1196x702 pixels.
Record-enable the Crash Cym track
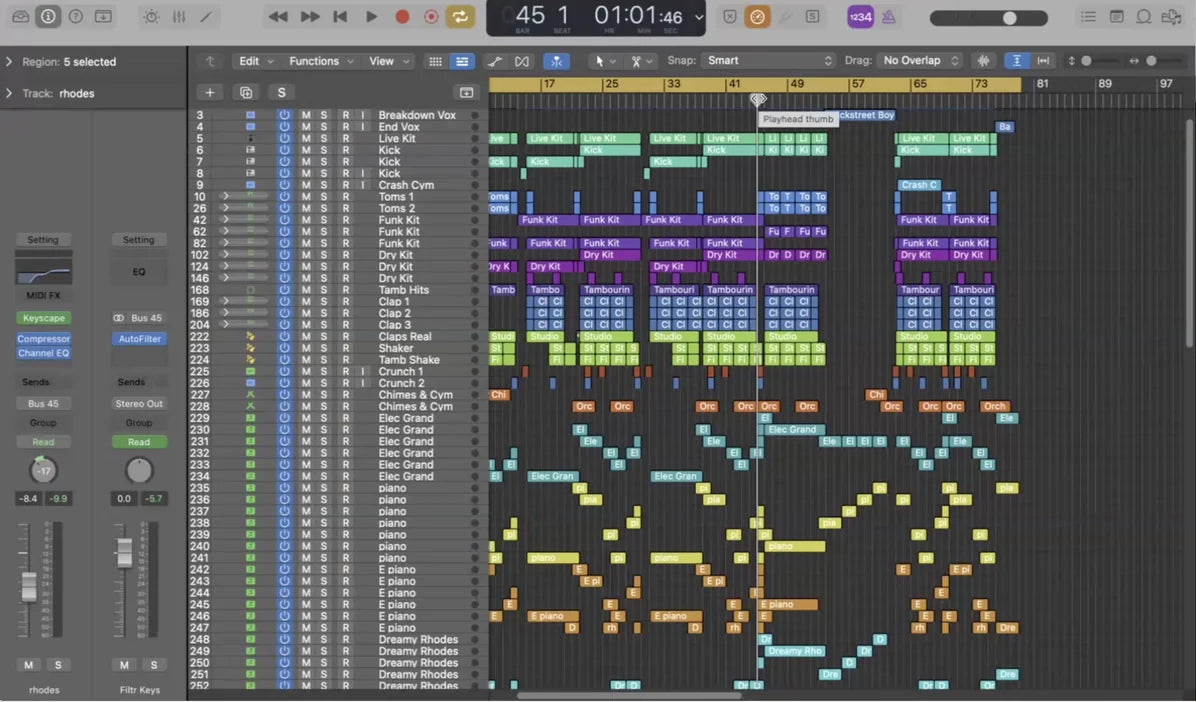pyautogui.click(x=346, y=185)
